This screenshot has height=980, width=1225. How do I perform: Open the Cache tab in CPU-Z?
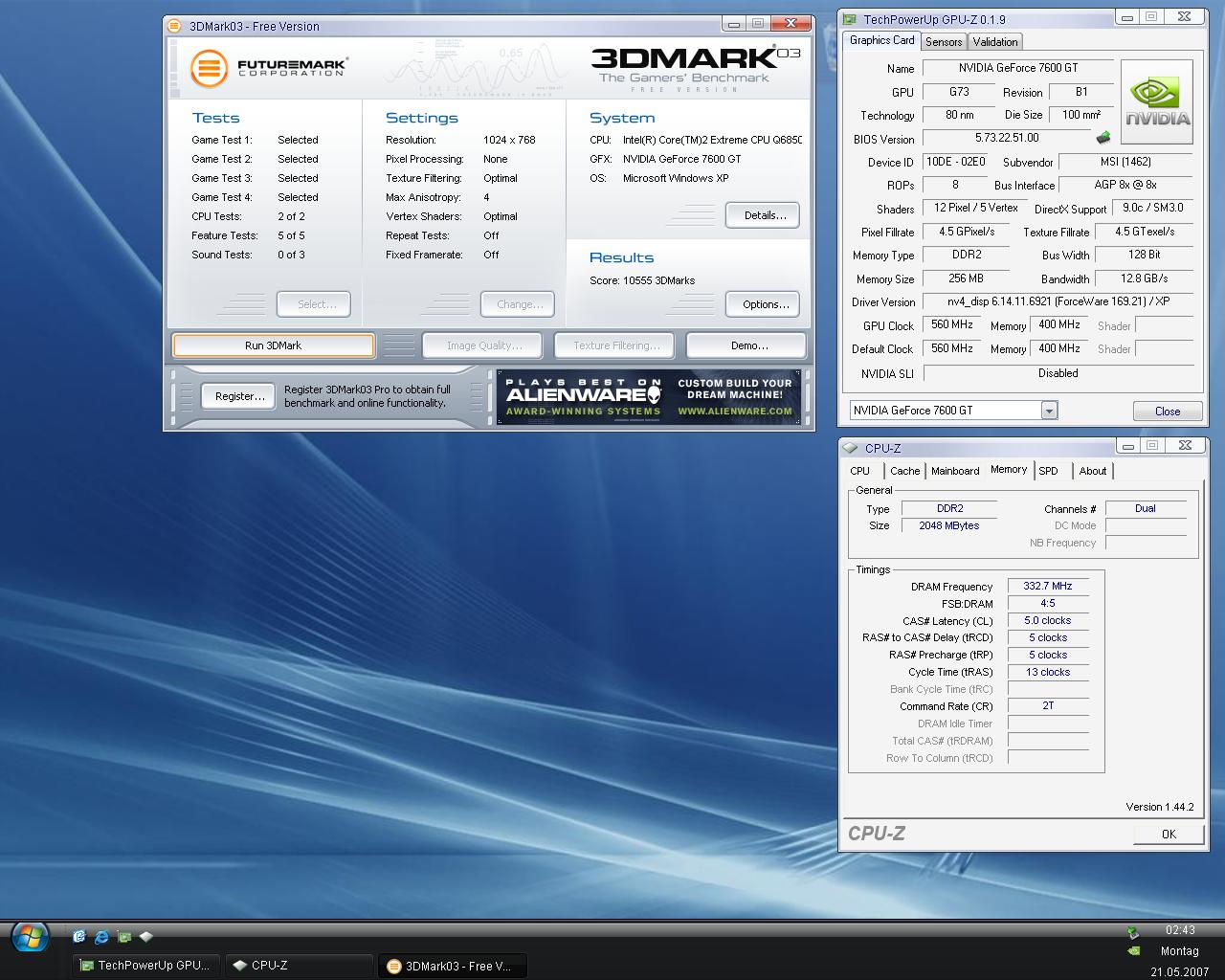pos(904,471)
